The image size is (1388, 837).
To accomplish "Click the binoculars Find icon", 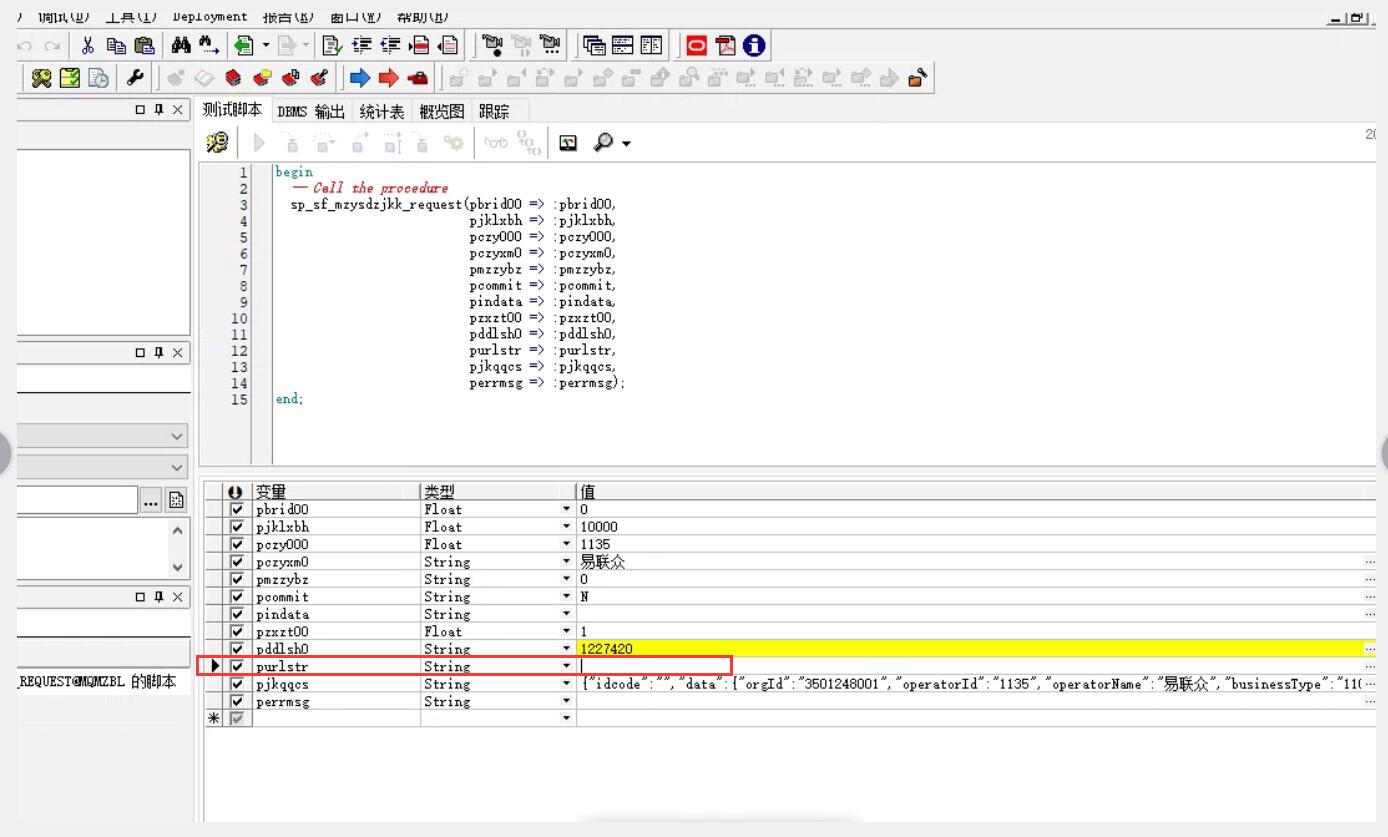I will [x=181, y=45].
